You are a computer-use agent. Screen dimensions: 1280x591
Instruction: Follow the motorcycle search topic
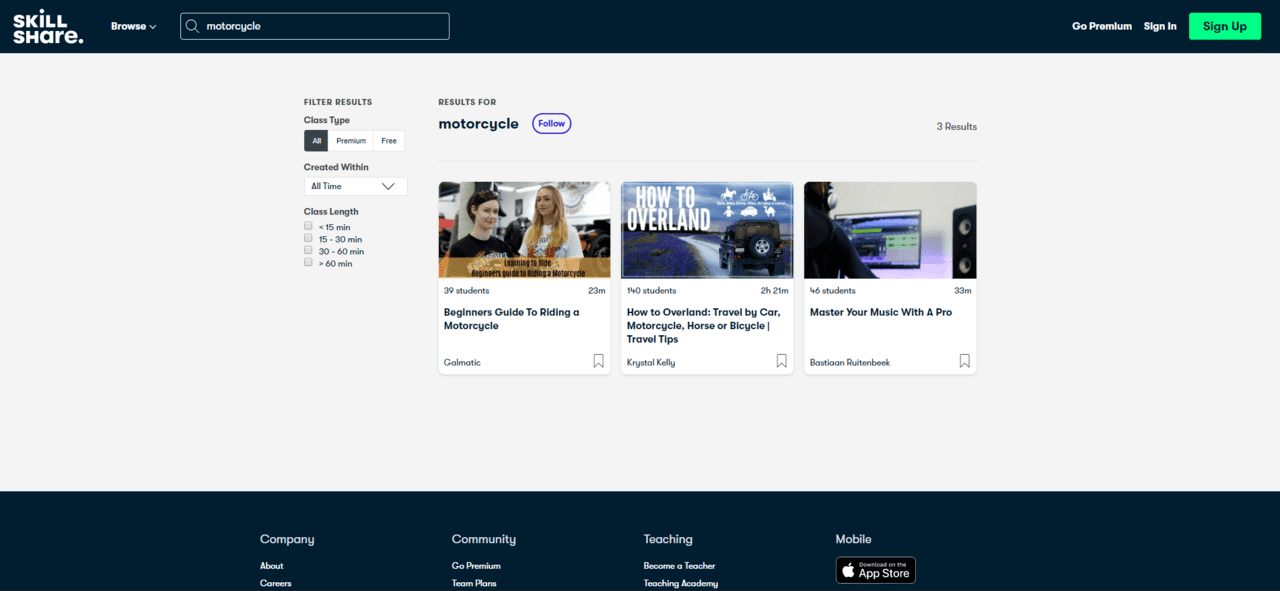point(551,124)
